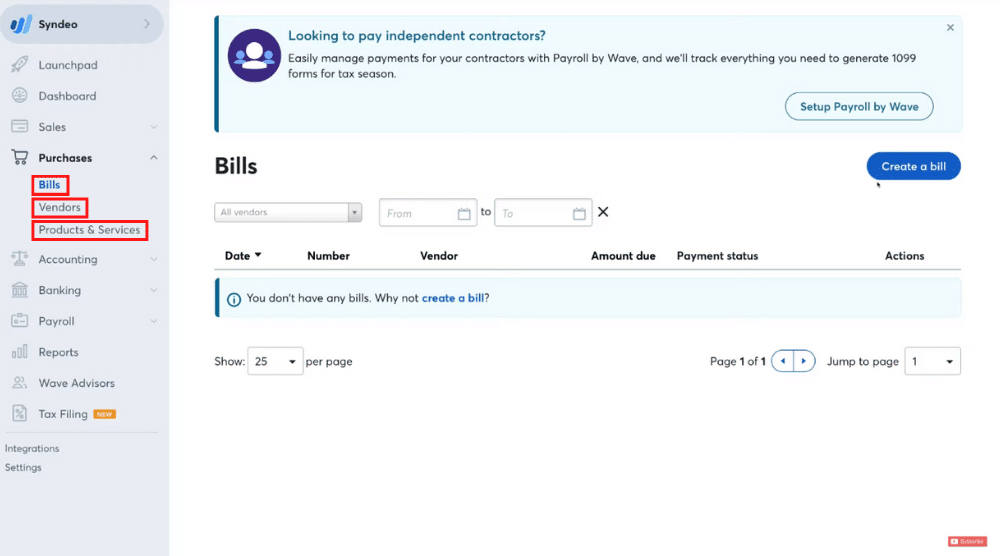Click the Dashboard gauge icon
Viewport: 1000px width, 556px height.
point(20,96)
